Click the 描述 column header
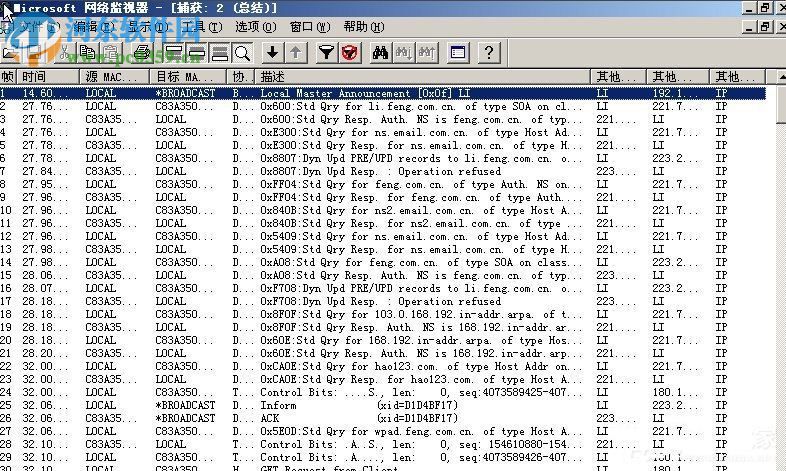786x471 pixels. (273, 77)
